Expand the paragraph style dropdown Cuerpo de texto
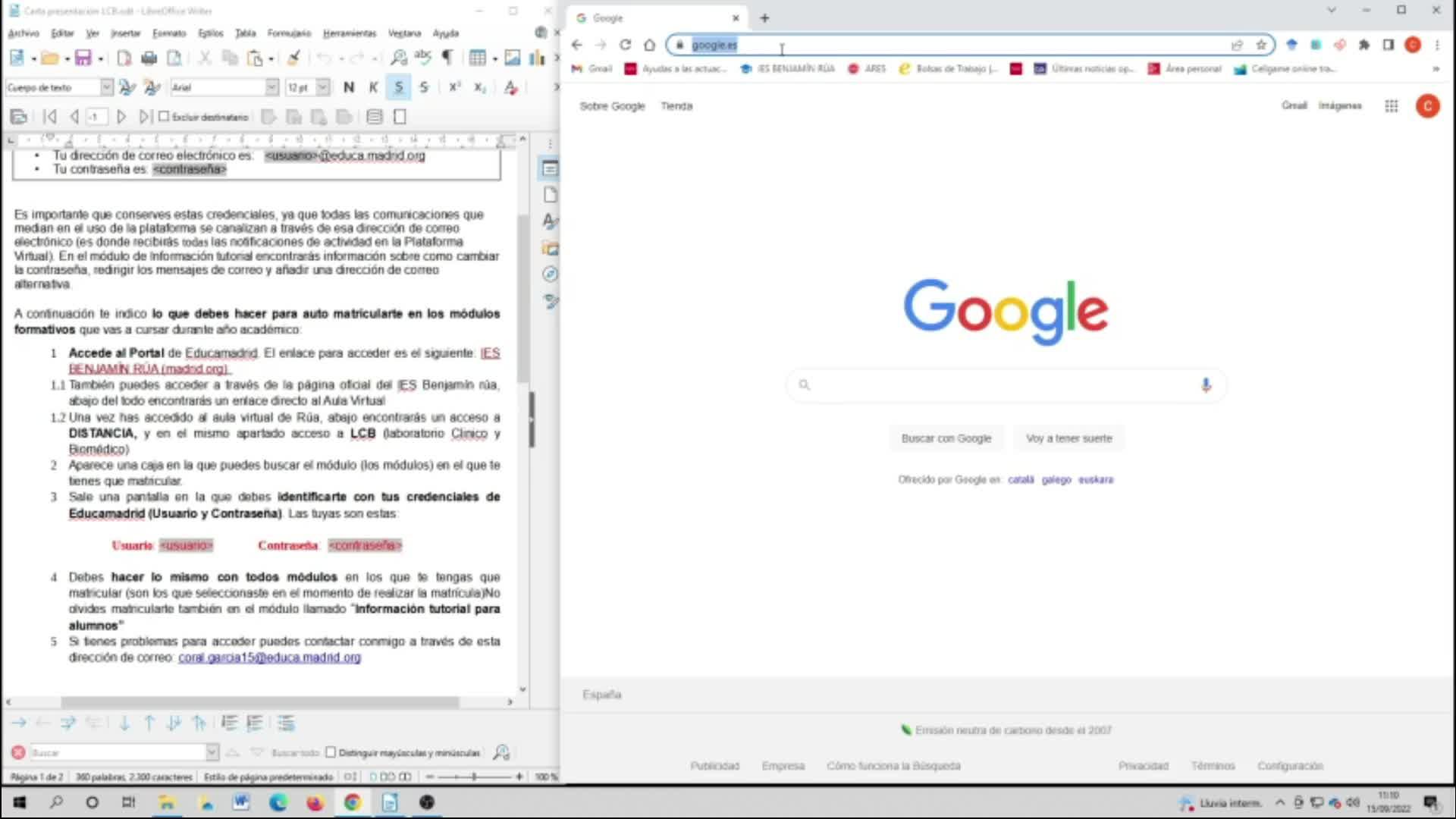This screenshot has width=1456, height=819. 107,87
